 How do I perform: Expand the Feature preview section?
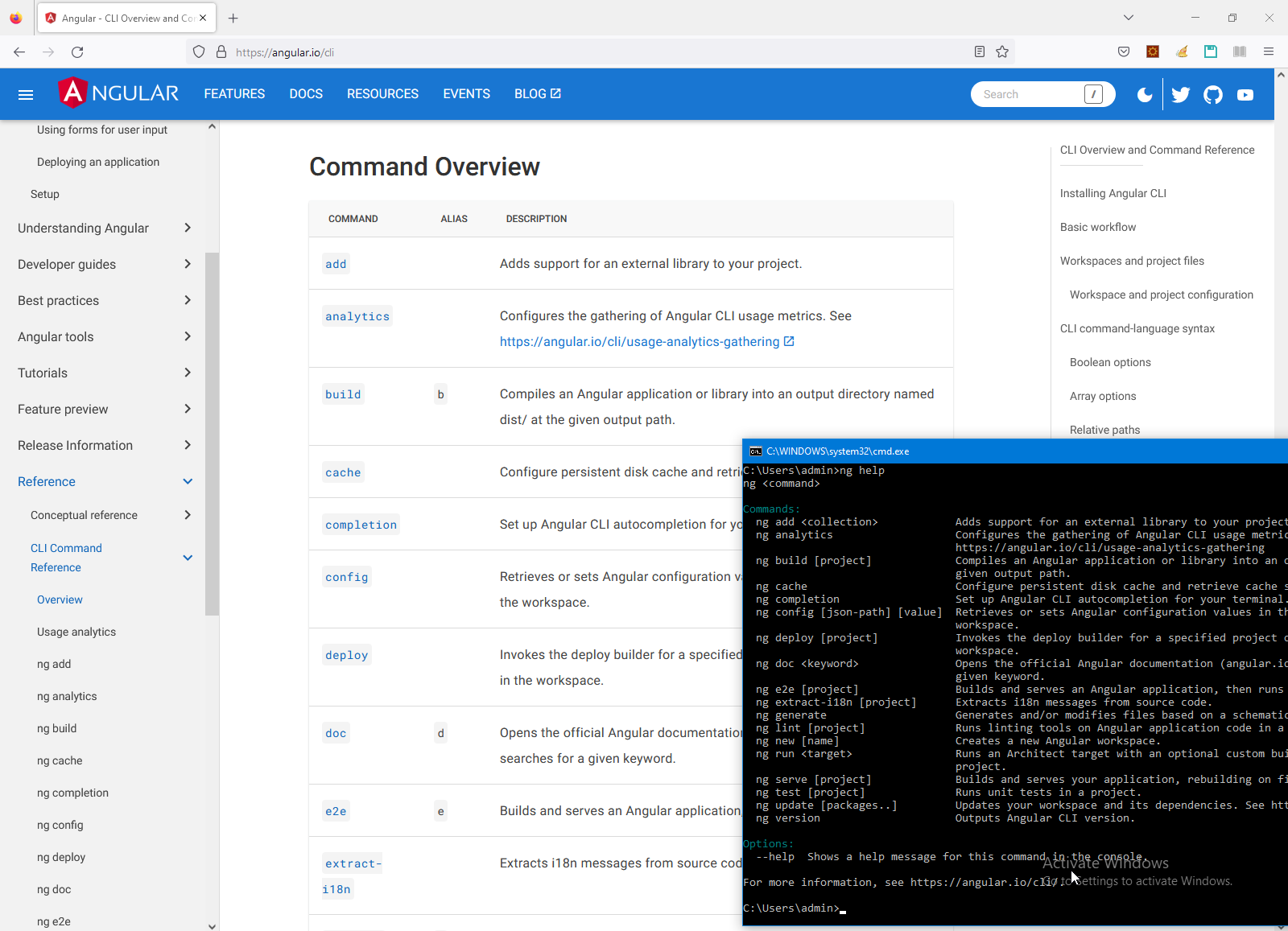pyautogui.click(x=105, y=409)
